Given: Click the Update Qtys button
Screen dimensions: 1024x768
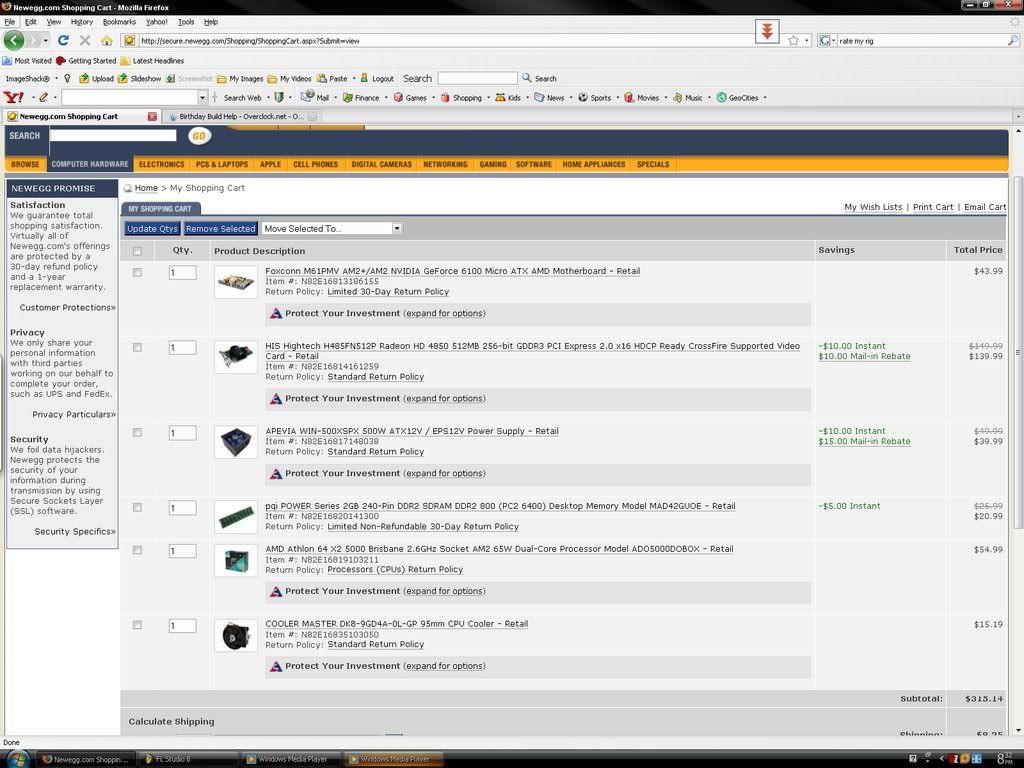Looking at the screenshot, I should pyautogui.click(x=151, y=228).
